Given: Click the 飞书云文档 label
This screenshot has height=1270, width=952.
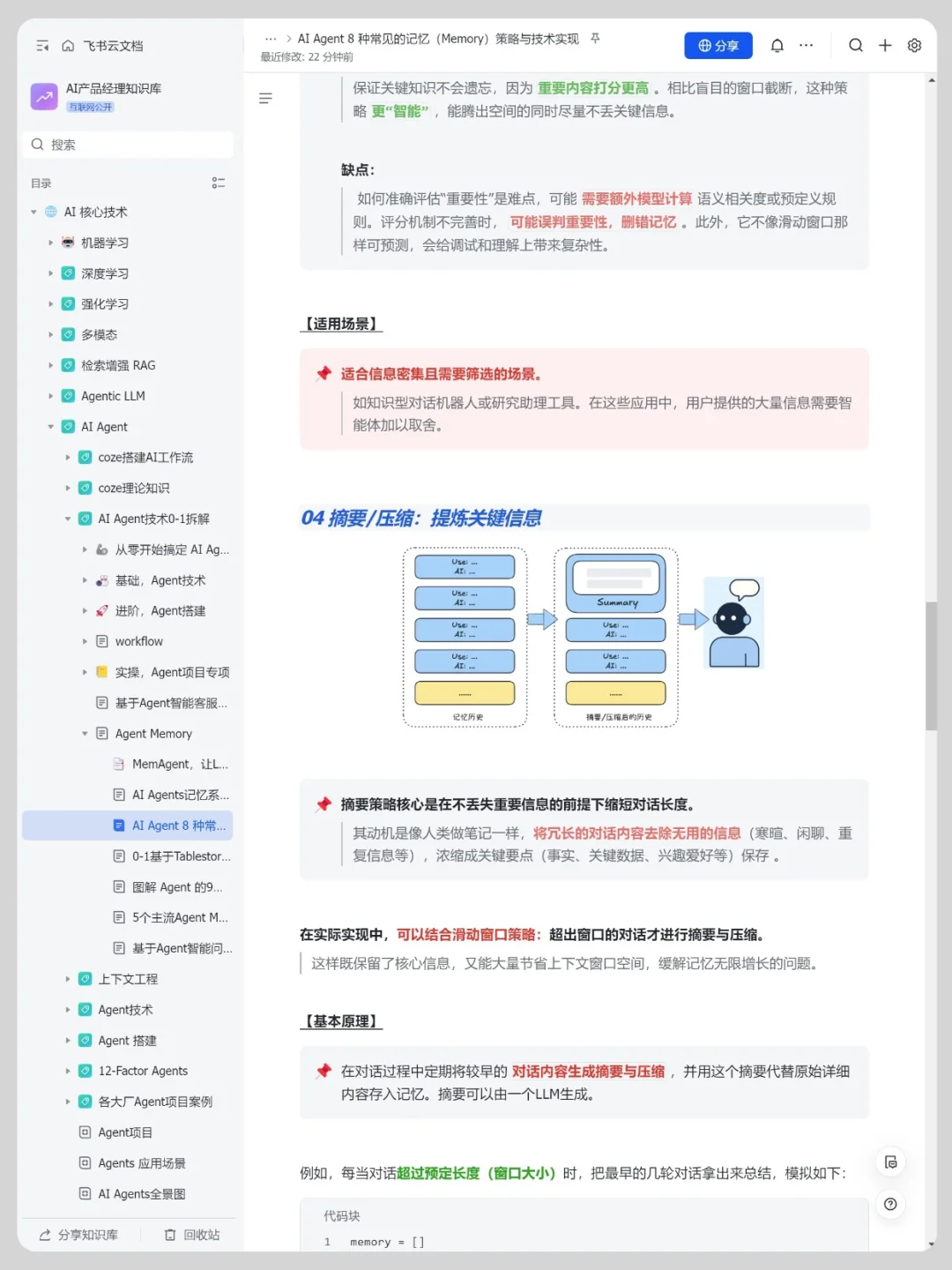Looking at the screenshot, I should (113, 46).
